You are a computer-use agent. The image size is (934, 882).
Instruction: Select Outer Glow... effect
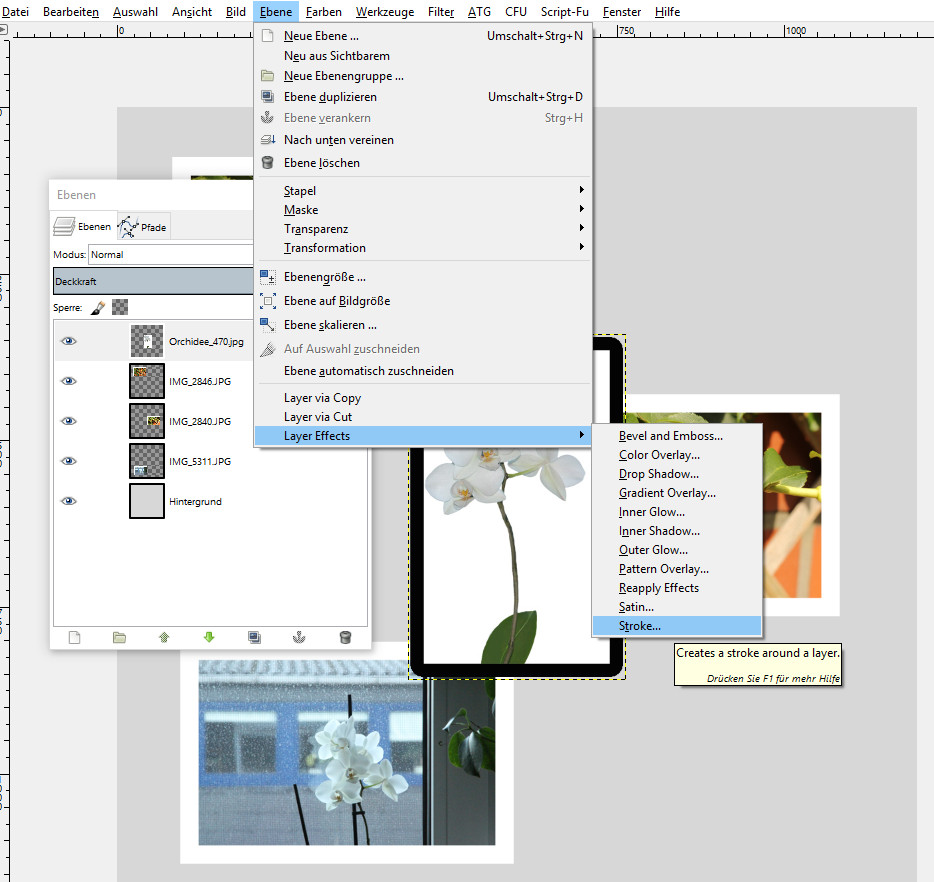(677, 550)
